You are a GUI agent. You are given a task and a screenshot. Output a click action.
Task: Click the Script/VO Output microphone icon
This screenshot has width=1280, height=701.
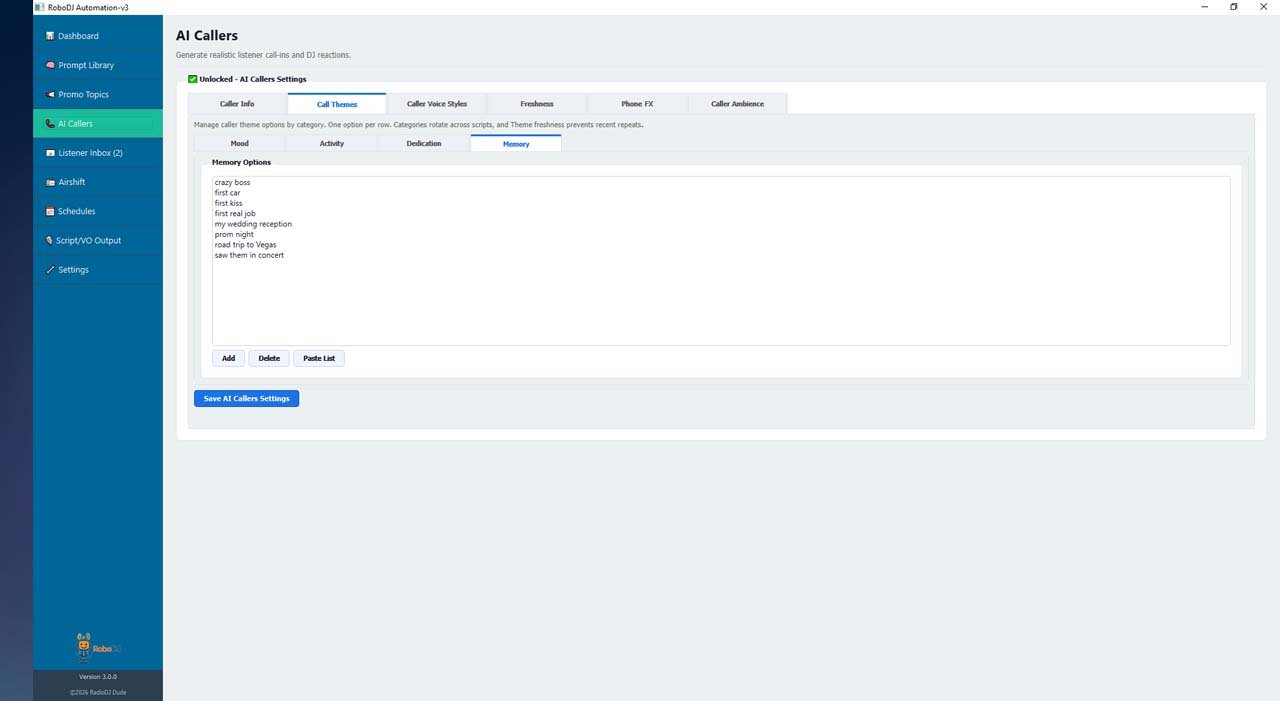coord(50,241)
